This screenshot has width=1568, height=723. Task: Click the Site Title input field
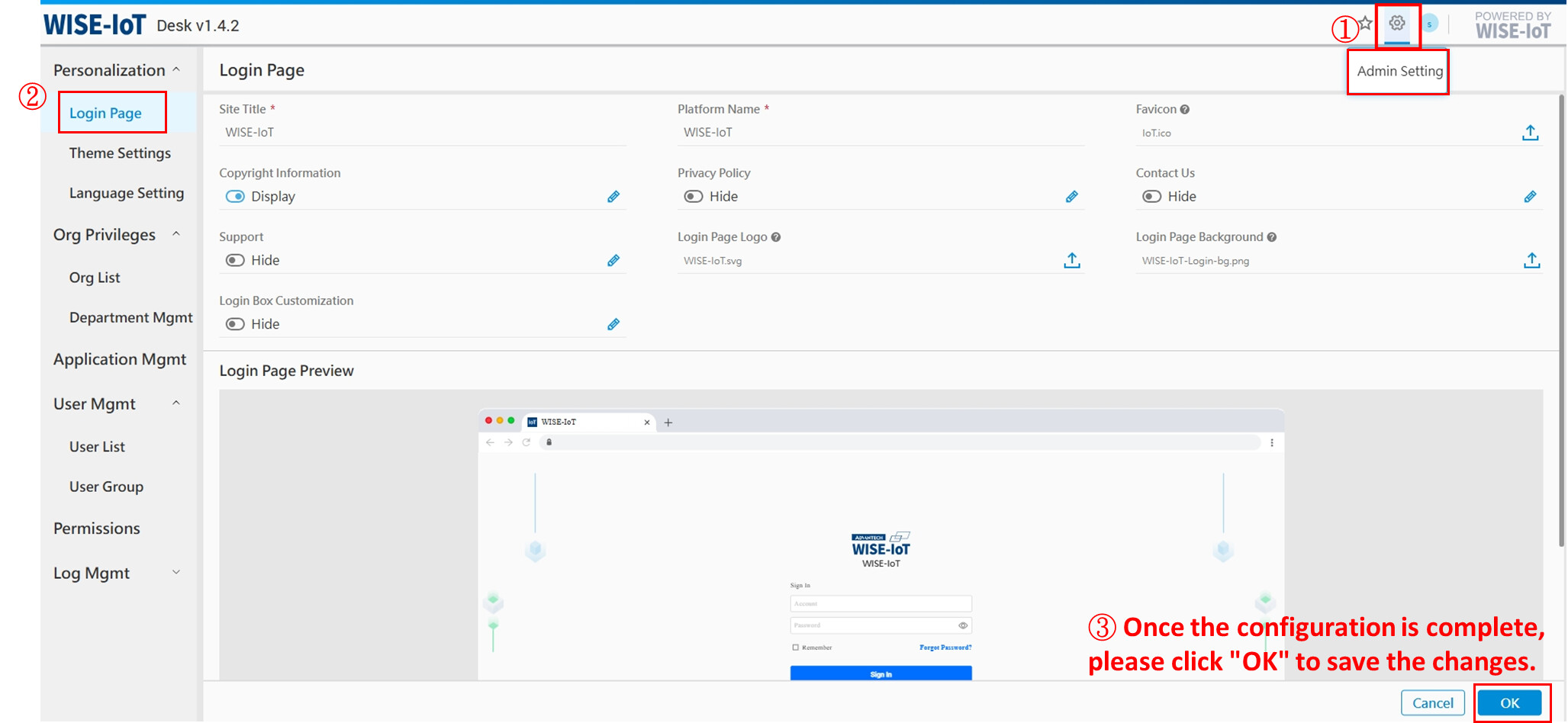tap(423, 133)
